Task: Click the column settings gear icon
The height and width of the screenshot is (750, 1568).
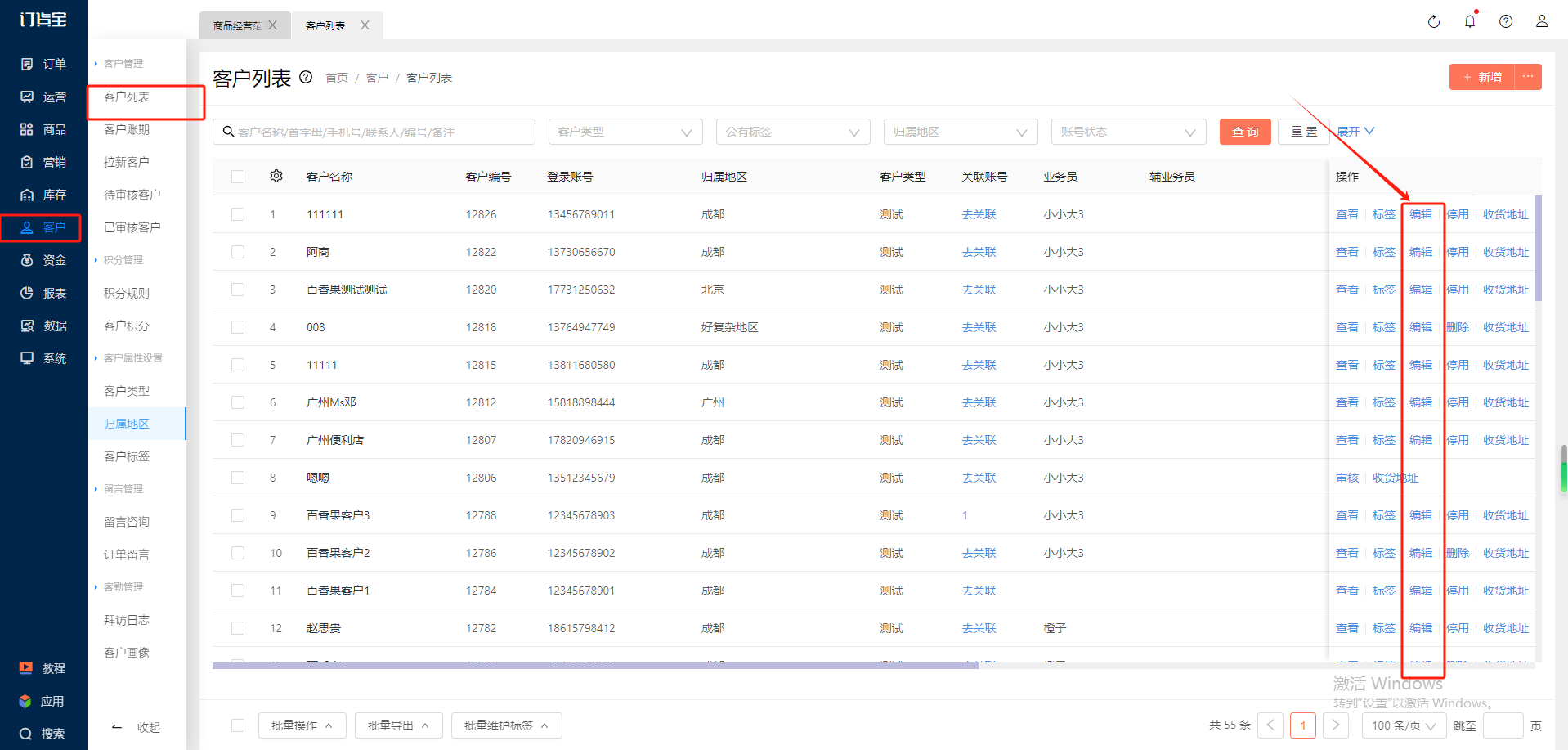Action: click(276, 177)
